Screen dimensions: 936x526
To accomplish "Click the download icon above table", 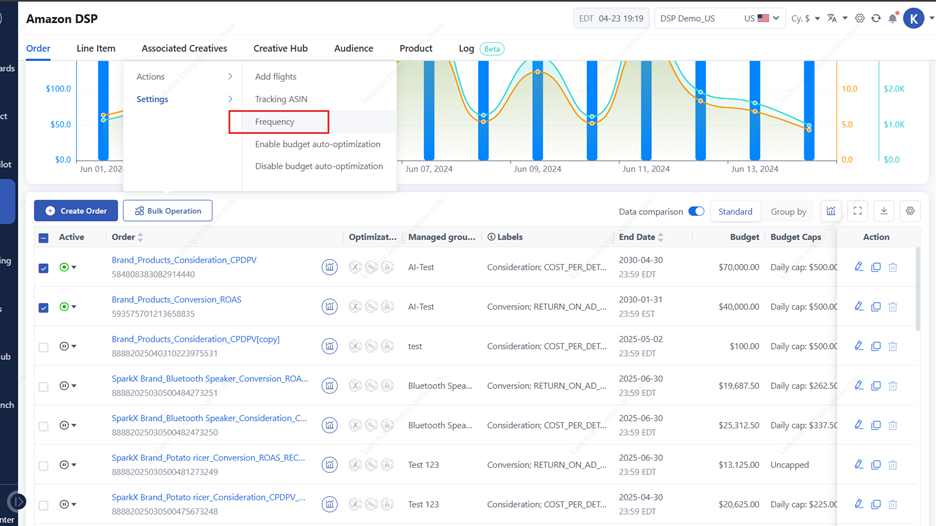I will point(884,211).
